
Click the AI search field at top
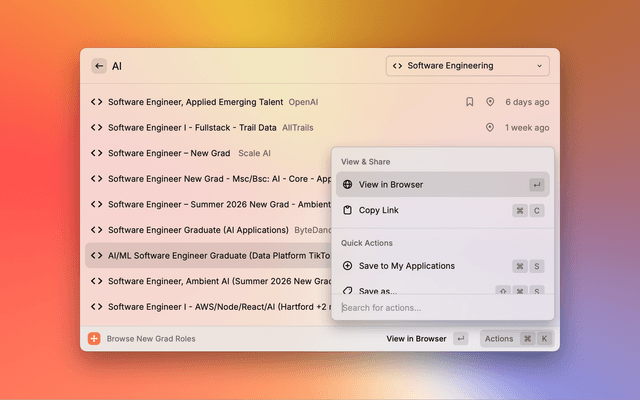point(240,66)
